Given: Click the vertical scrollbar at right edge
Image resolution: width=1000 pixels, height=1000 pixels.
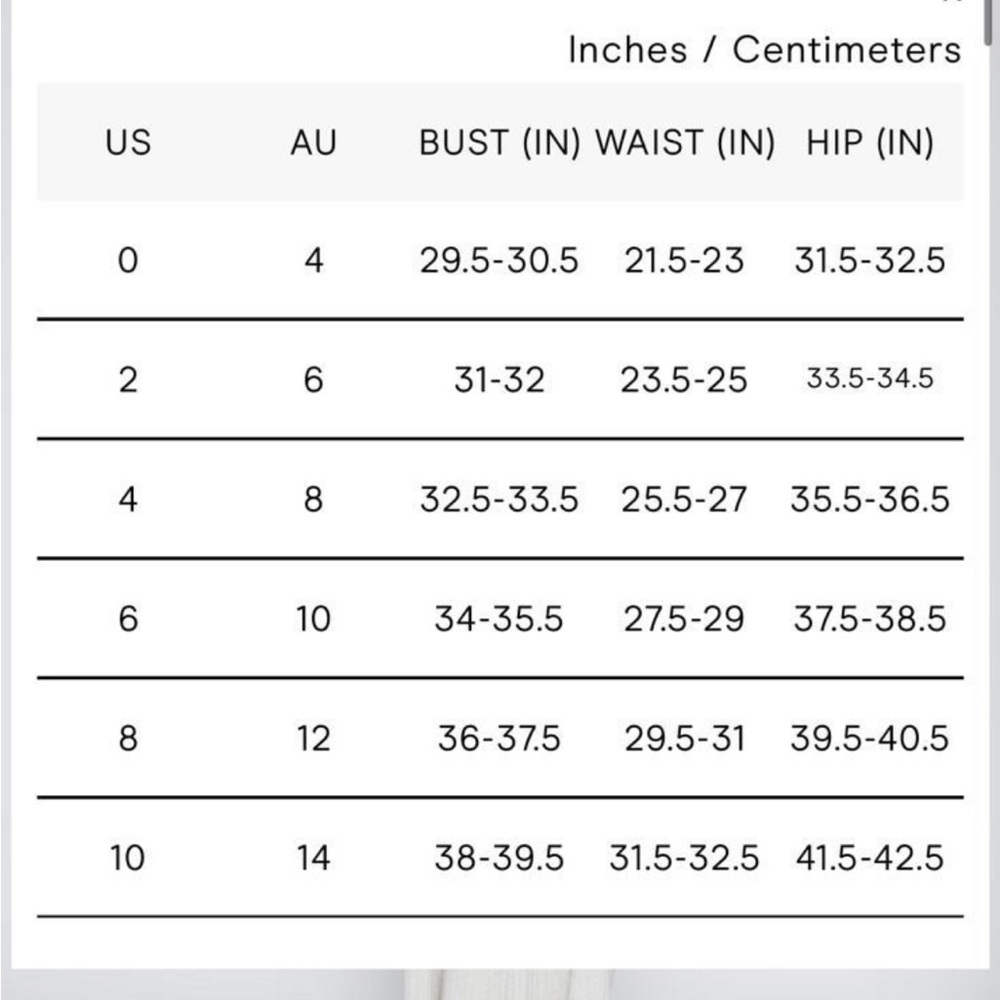Looking at the screenshot, I should point(988,22).
